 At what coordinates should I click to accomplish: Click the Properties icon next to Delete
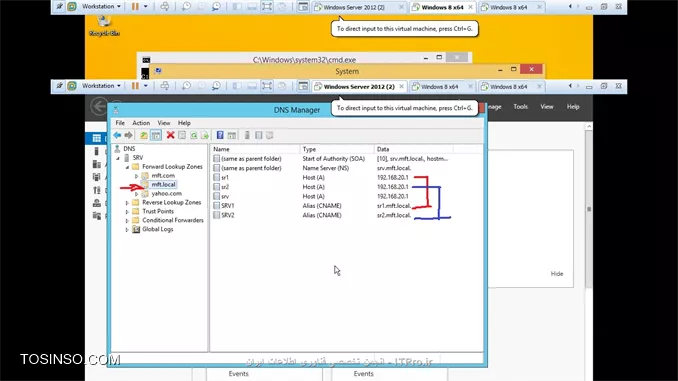(182, 135)
